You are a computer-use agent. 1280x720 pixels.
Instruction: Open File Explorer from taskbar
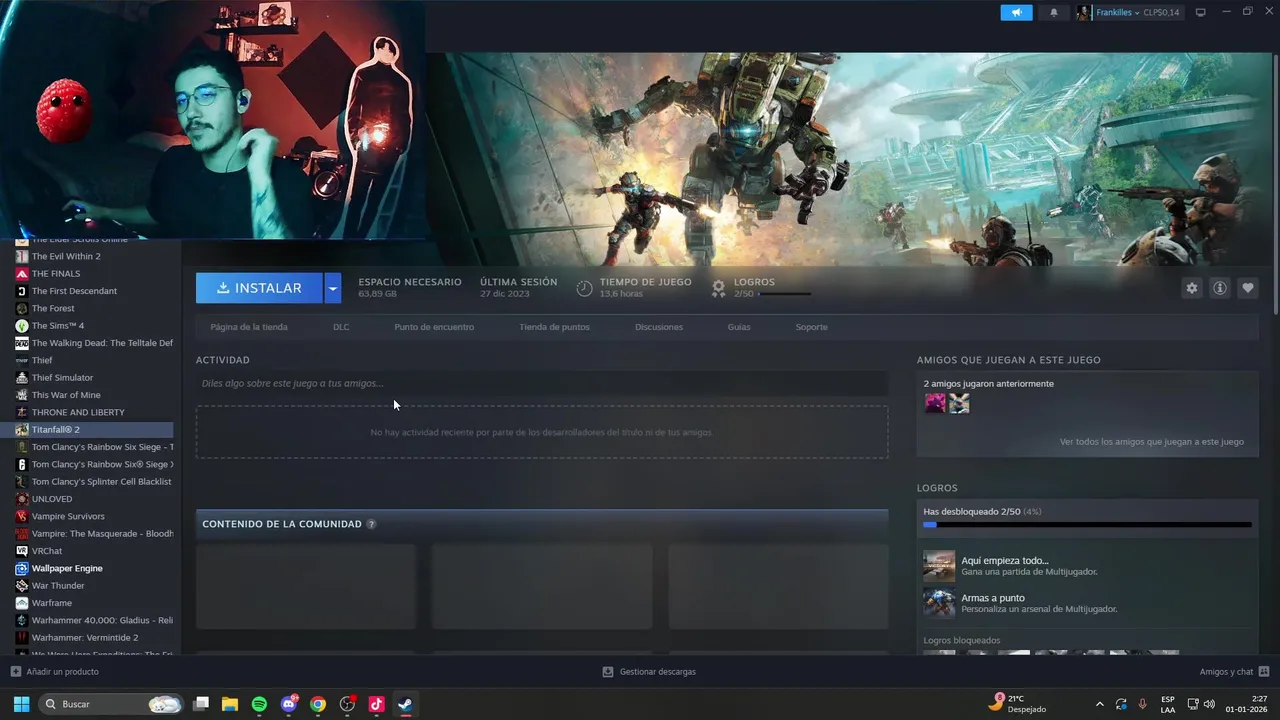coord(230,704)
